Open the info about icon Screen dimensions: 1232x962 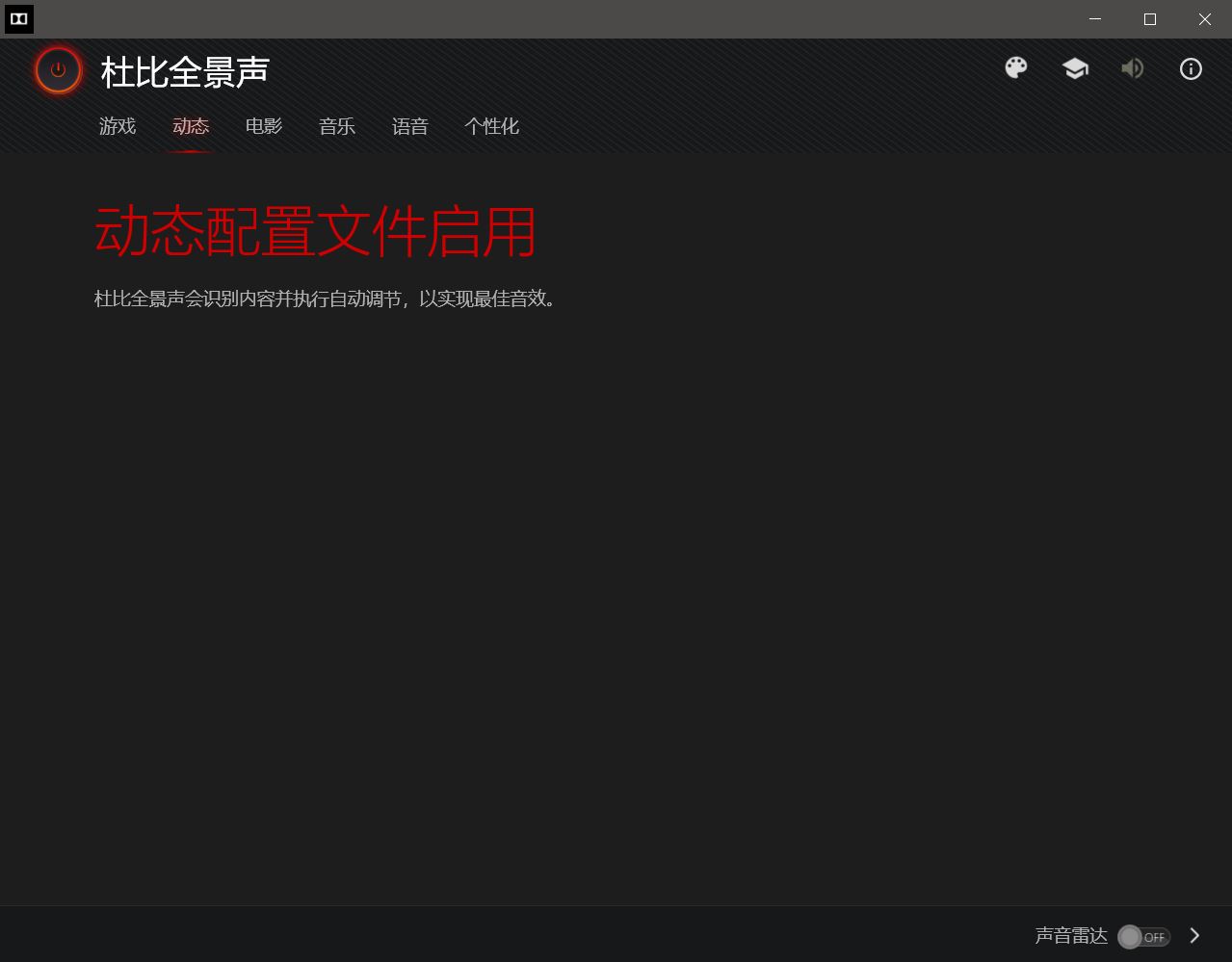click(1191, 68)
